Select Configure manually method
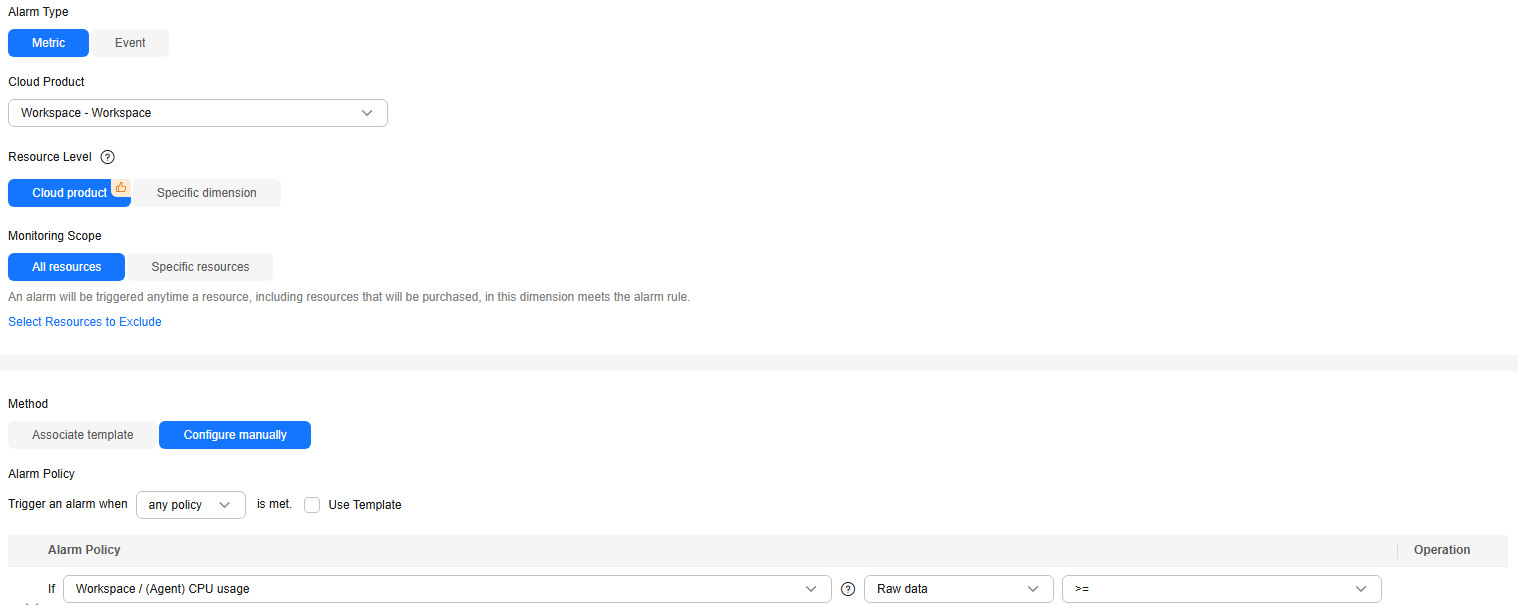The width and height of the screenshot is (1518, 605). click(235, 435)
